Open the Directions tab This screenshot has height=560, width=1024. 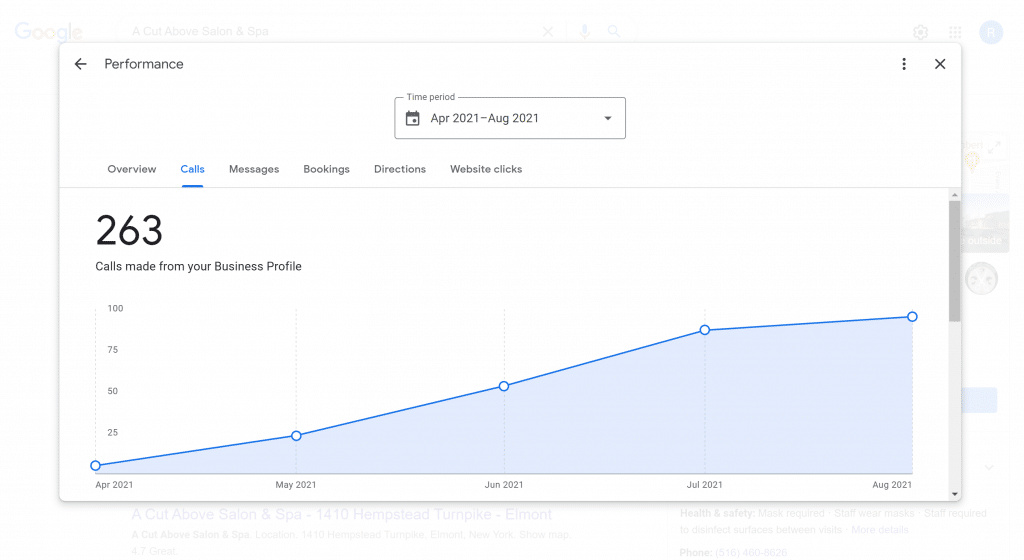(400, 169)
